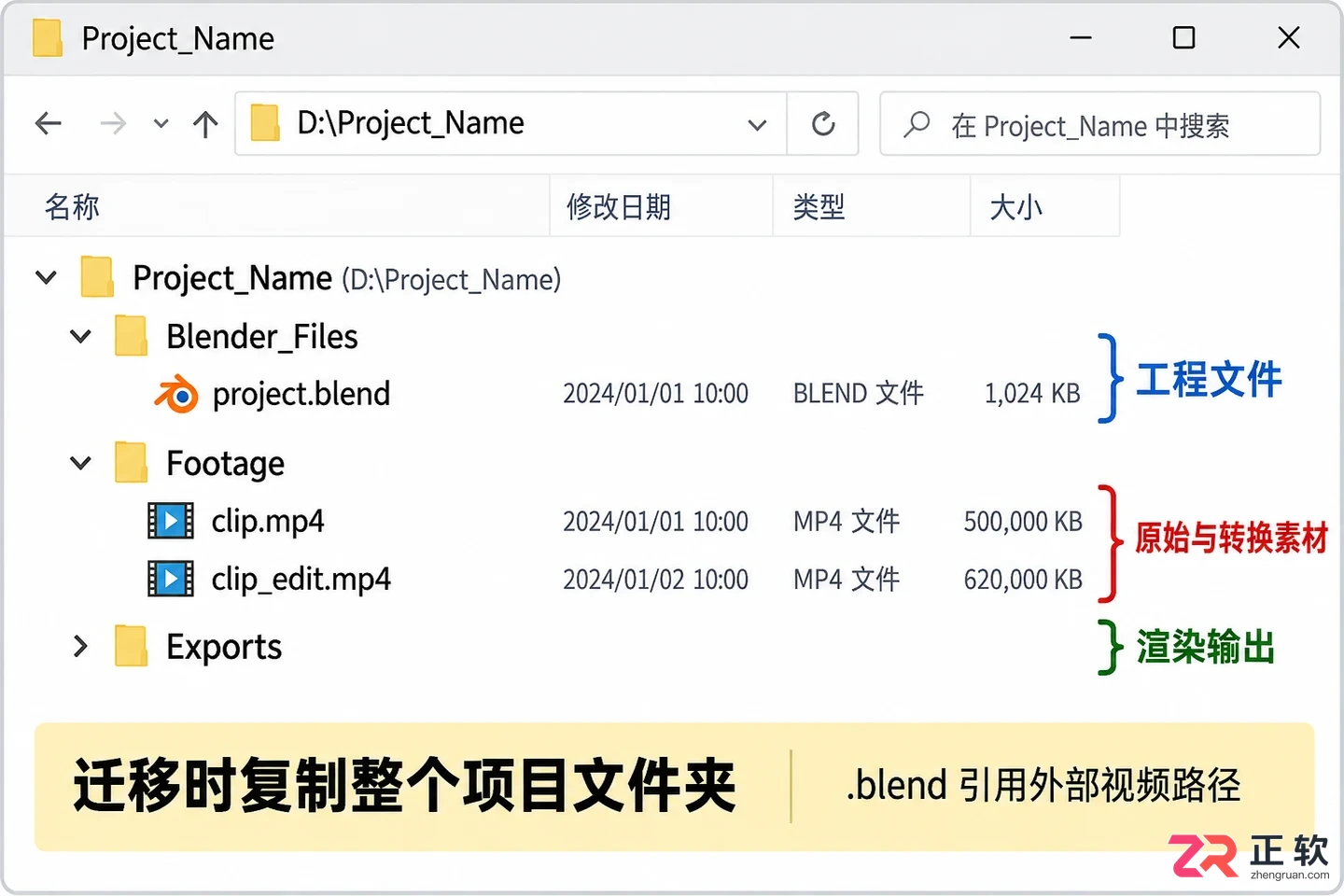Click the Blender_Files folder icon

[x=132, y=336]
